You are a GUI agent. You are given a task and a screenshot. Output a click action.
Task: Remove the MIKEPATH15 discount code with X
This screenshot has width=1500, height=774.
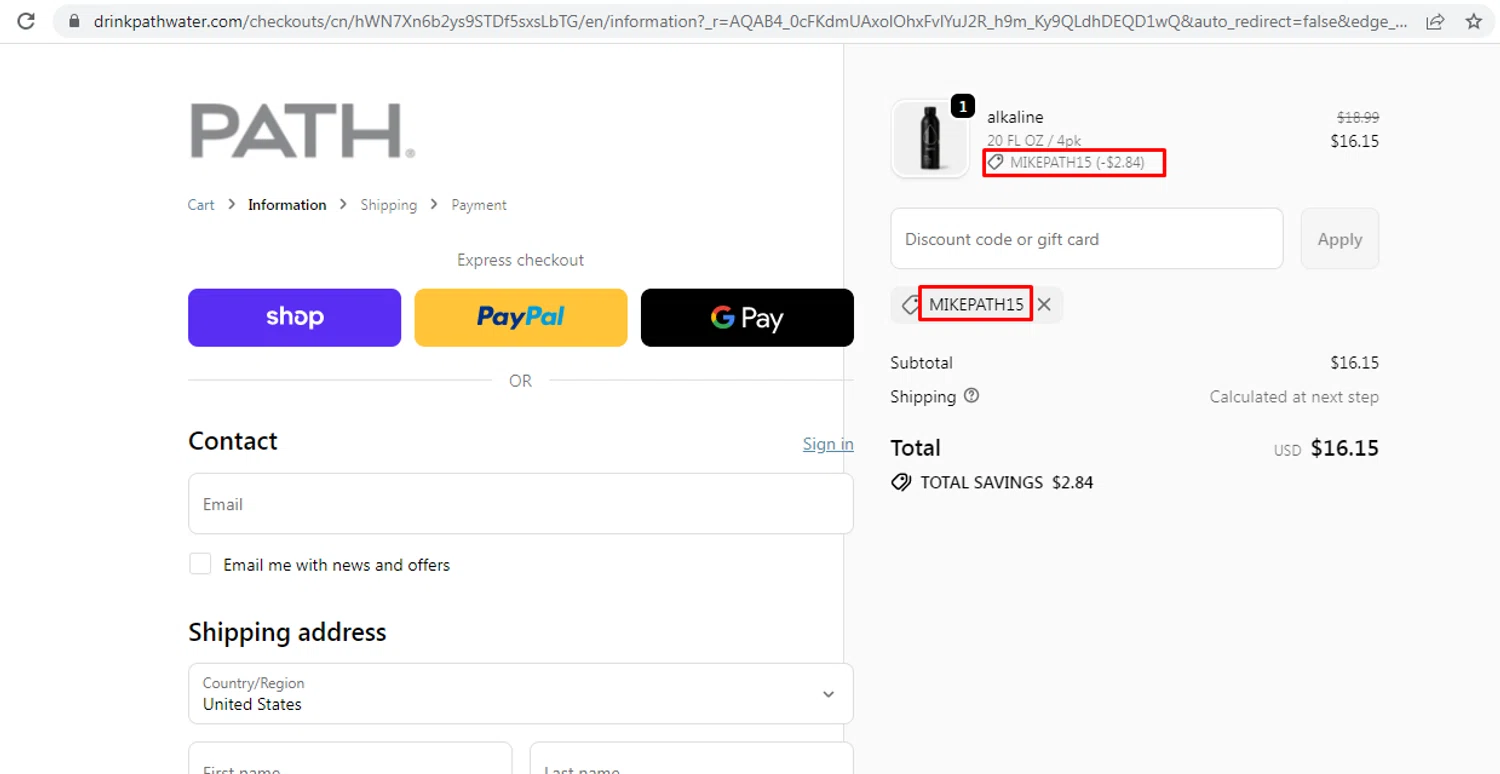1044,305
